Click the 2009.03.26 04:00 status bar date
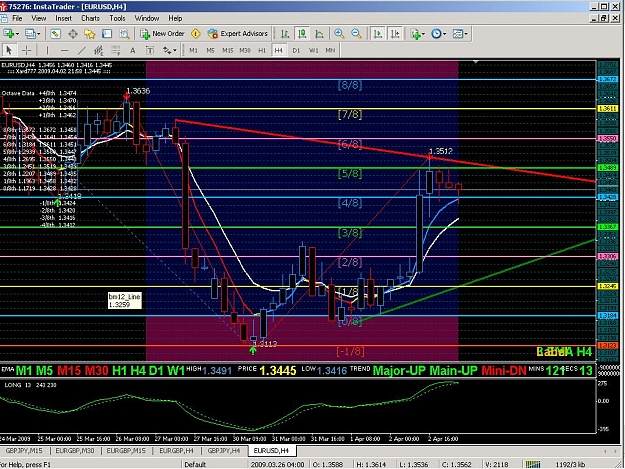 (x=277, y=465)
